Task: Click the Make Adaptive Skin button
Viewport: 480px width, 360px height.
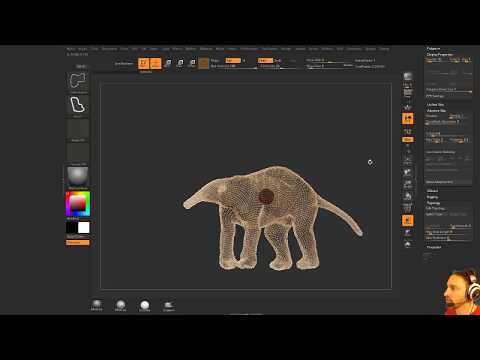Action: coord(448,182)
